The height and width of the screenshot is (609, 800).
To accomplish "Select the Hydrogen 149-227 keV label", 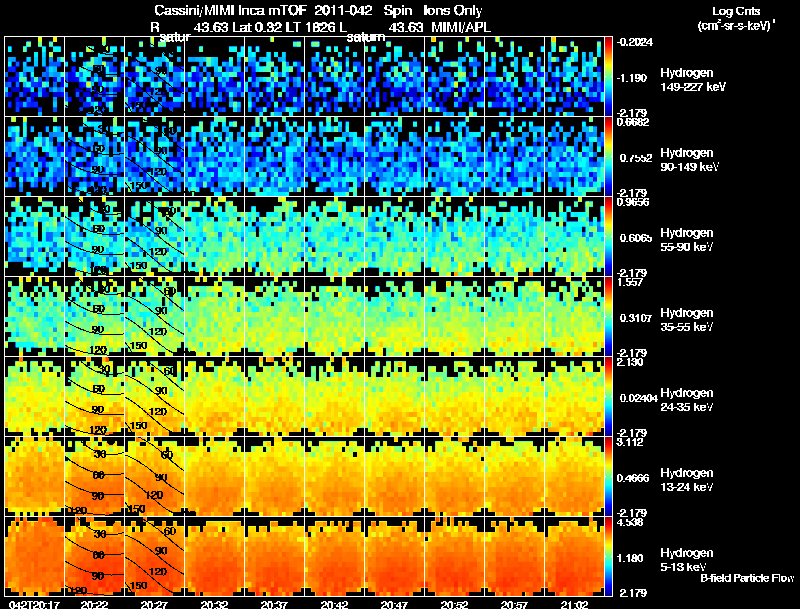I will tap(692, 80).
